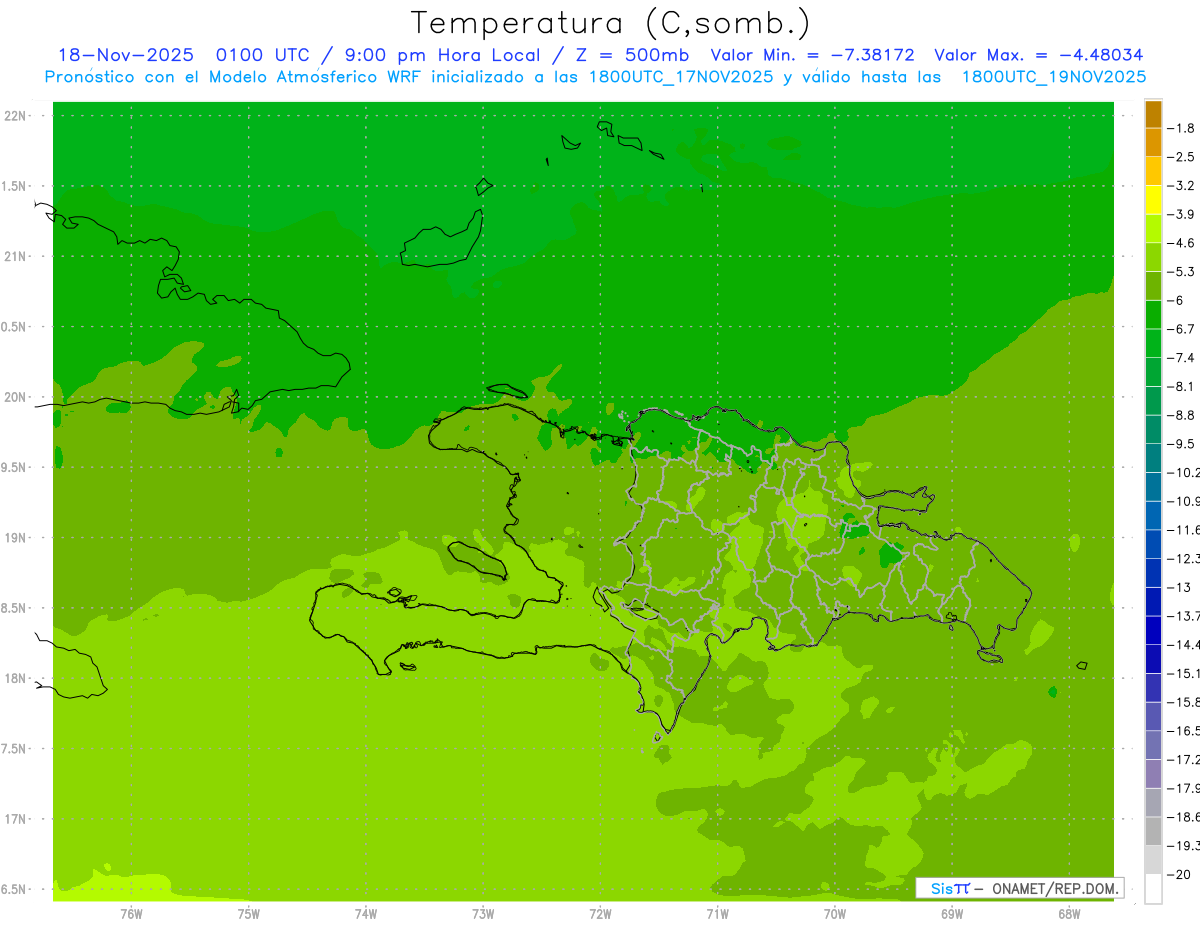Click the color bar label "-9.5"
Image resolution: width=1200 pixels, height=927 pixels.
pos(1183,443)
